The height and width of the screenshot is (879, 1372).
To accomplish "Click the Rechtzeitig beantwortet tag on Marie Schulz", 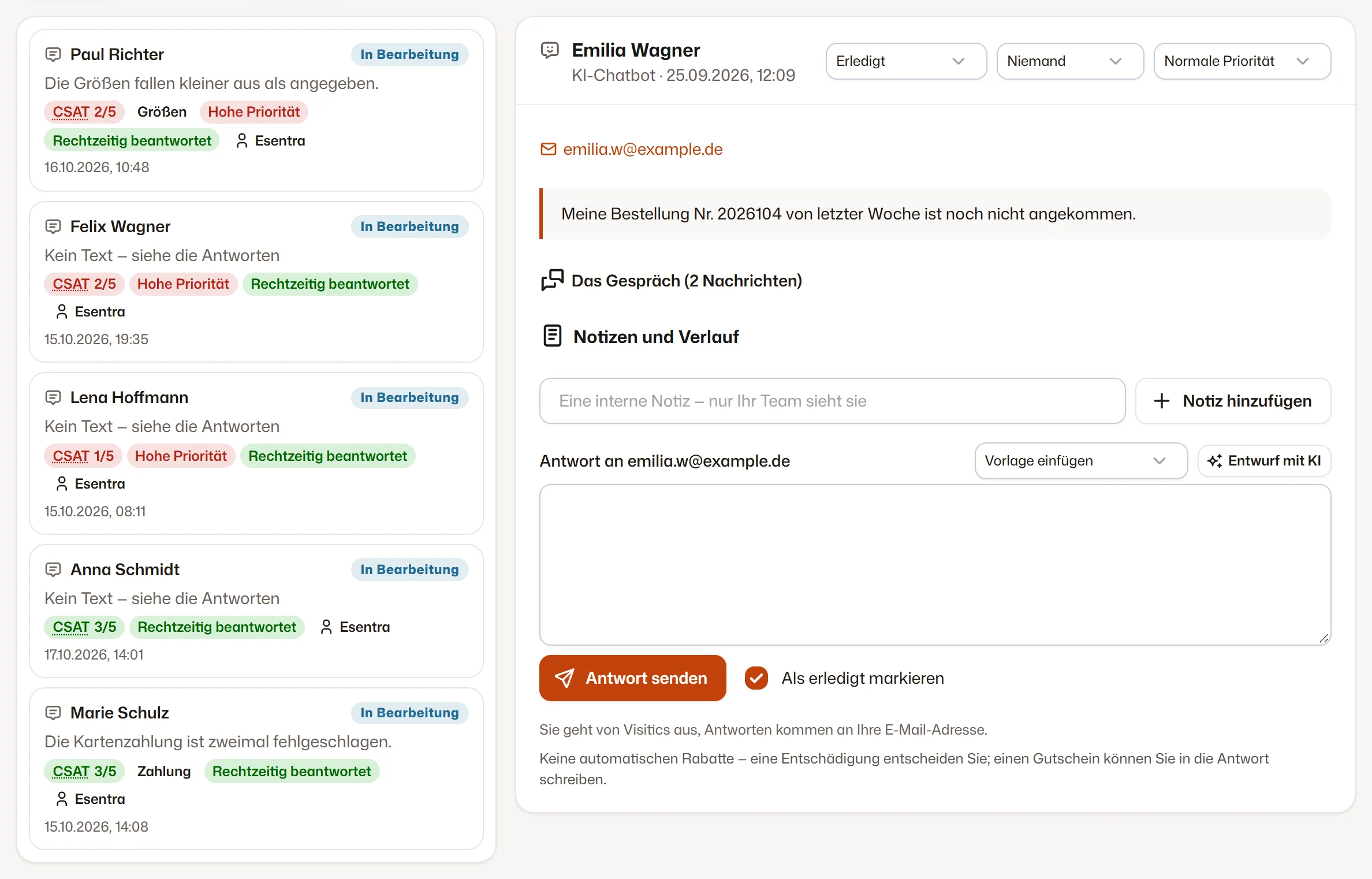I will (x=292, y=771).
